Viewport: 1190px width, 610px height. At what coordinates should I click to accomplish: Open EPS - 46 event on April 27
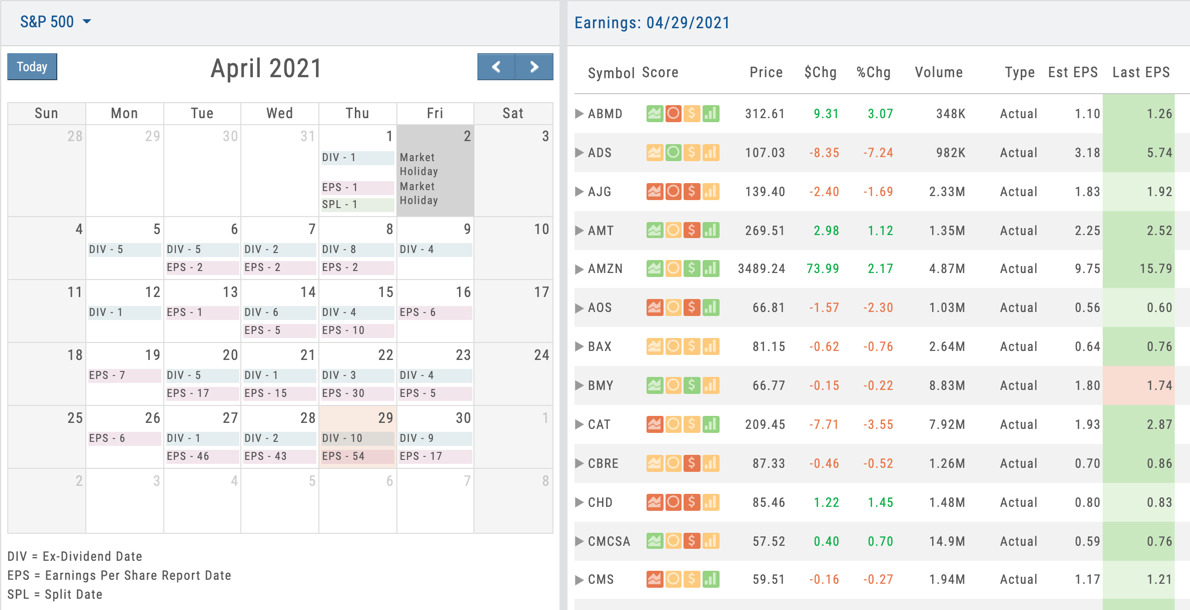202,457
